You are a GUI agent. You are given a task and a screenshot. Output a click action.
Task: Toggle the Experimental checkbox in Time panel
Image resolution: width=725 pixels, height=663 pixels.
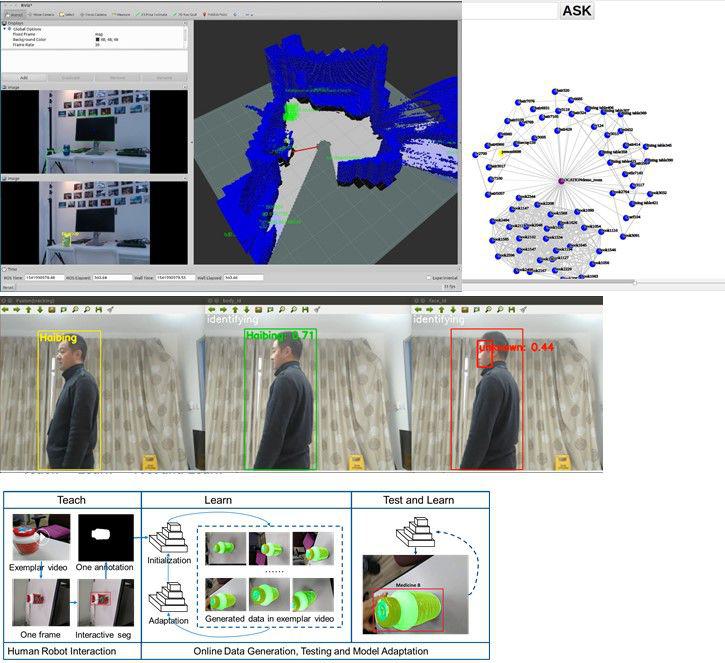(430, 277)
